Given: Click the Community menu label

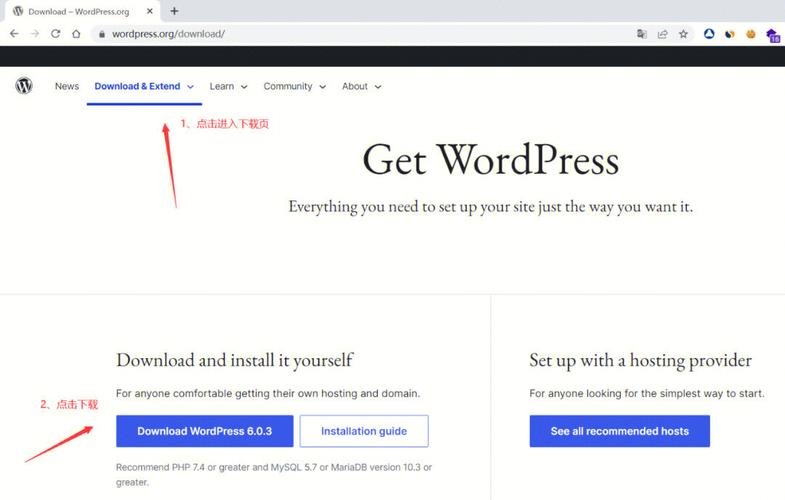Looking at the screenshot, I should 288,86.
